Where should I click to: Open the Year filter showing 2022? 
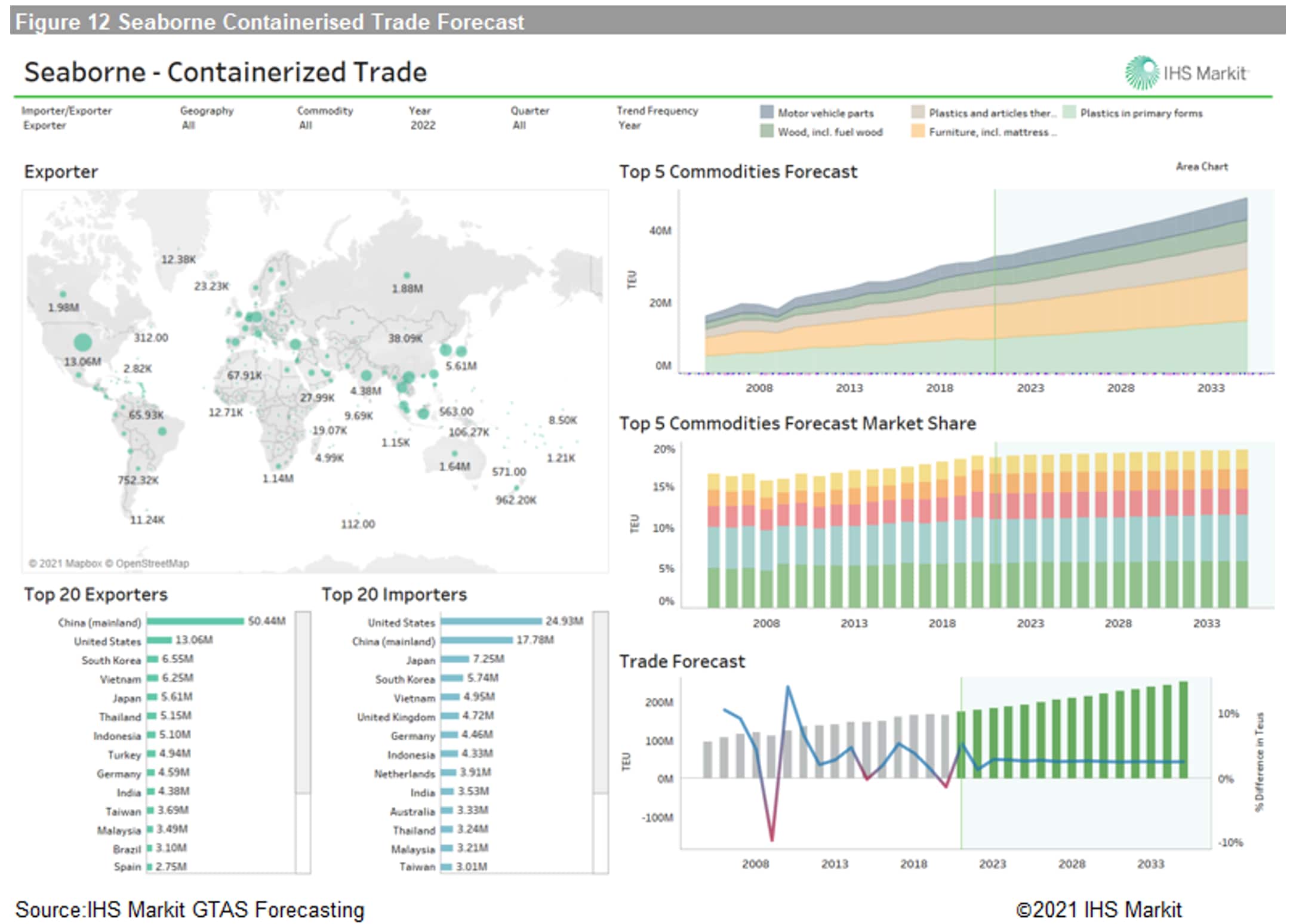click(423, 125)
